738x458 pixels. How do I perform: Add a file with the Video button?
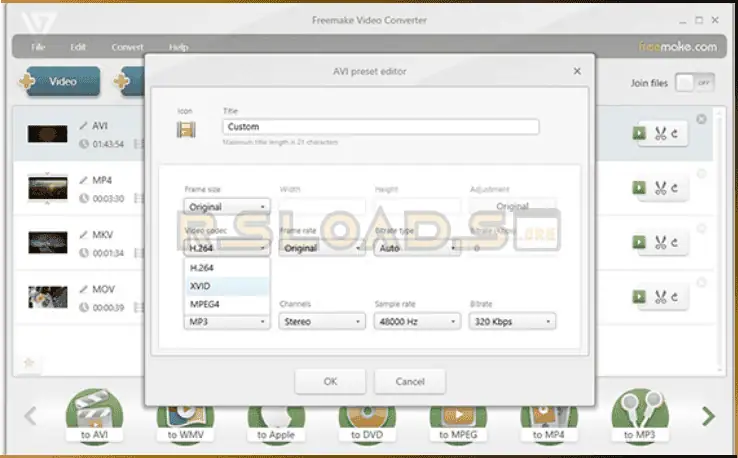click(61, 81)
